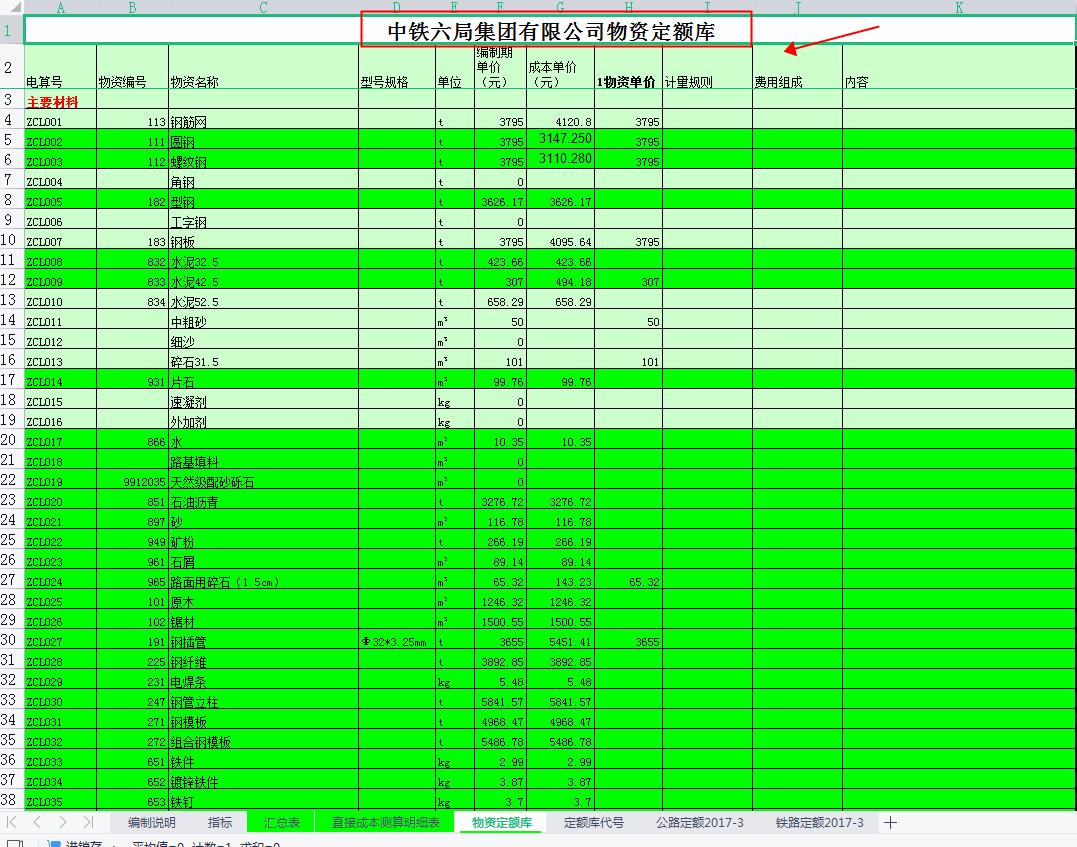Viewport: 1077px width, 847px height.
Task: Click cost price 3147.250 cell
Action: [x=560, y=139]
